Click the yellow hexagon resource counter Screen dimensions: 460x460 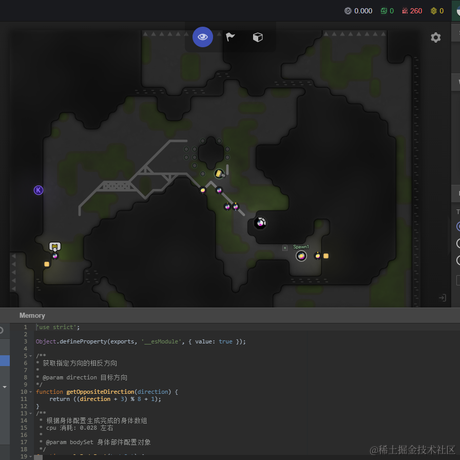pos(437,11)
